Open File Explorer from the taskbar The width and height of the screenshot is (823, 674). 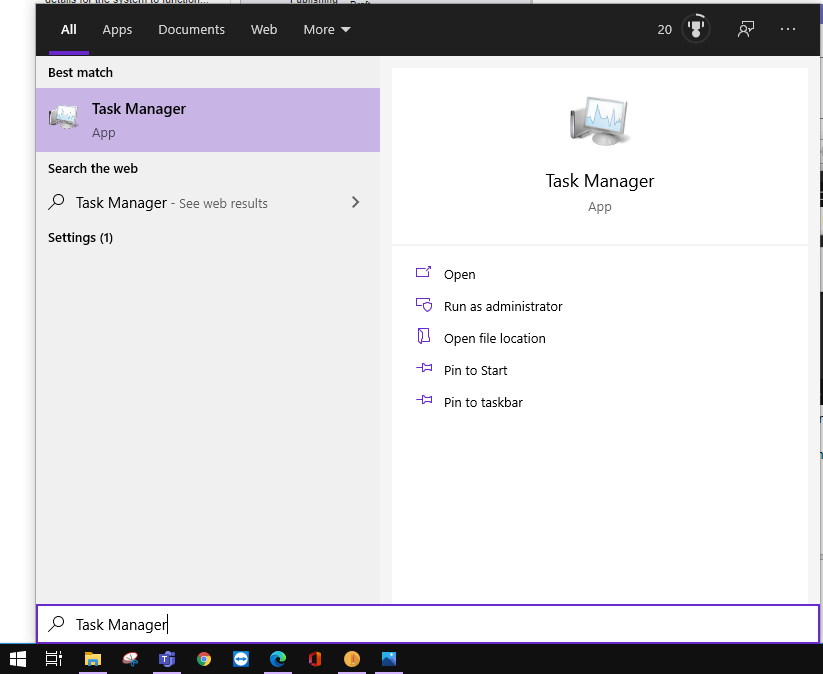pyautogui.click(x=93, y=659)
